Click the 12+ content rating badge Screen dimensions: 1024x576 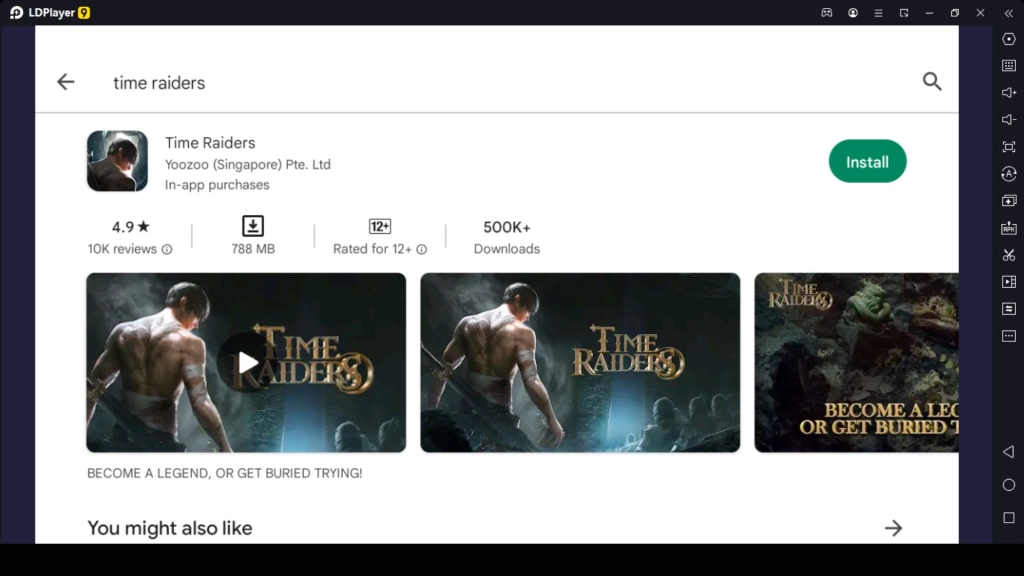pyautogui.click(x=379, y=227)
